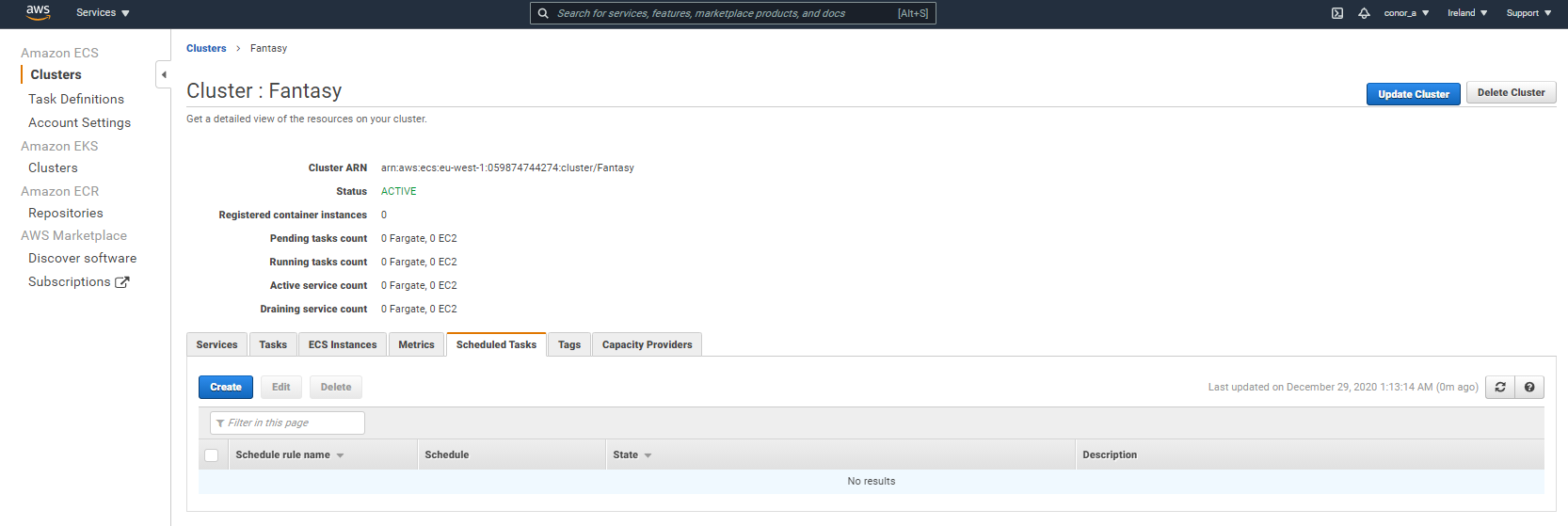The width and height of the screenshot is (1568, 526).
Task: Click the Update Cluster button
Action: [1413, 94]
